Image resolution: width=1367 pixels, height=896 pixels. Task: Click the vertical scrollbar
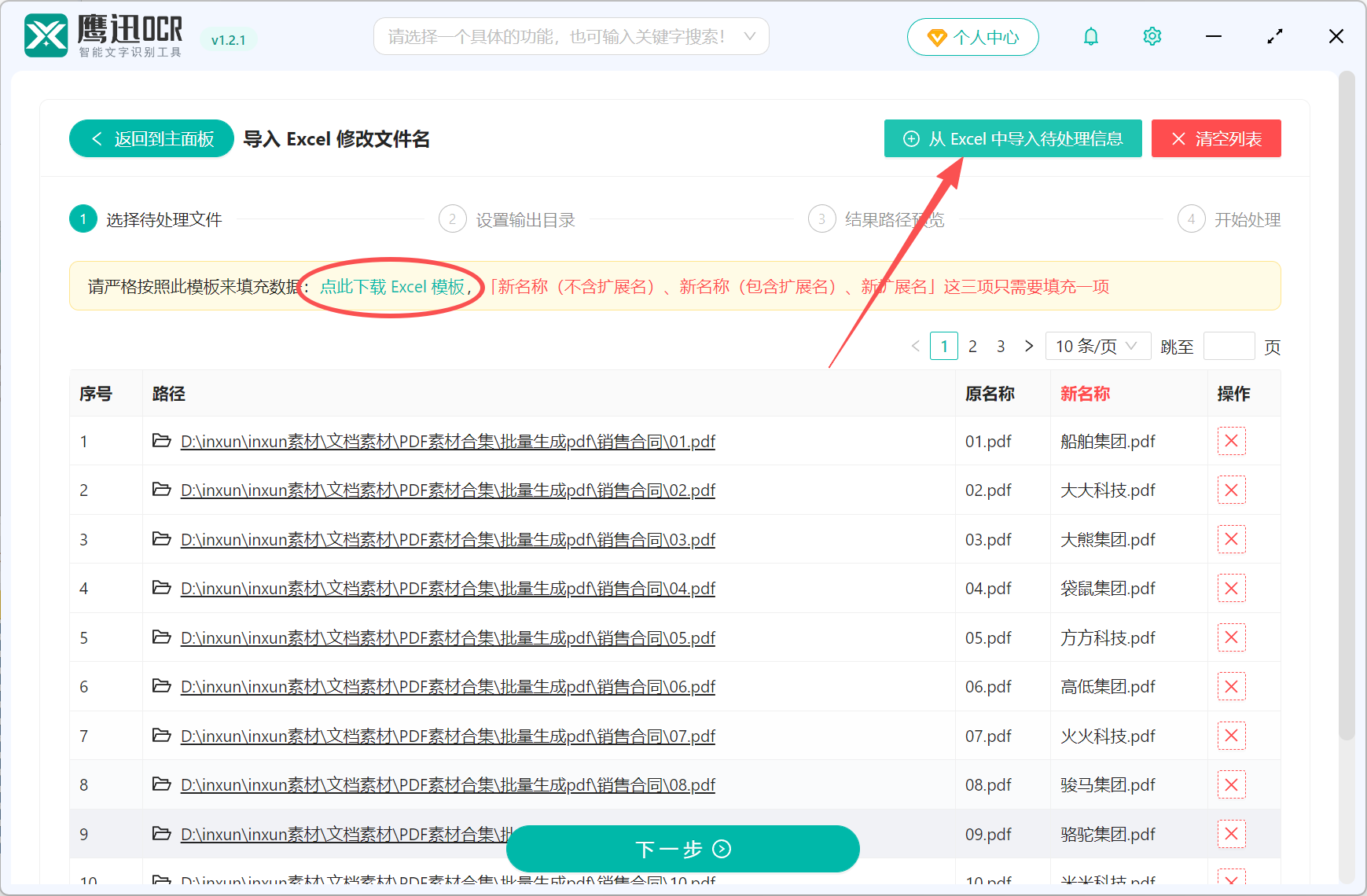(x=1347, y=405)
